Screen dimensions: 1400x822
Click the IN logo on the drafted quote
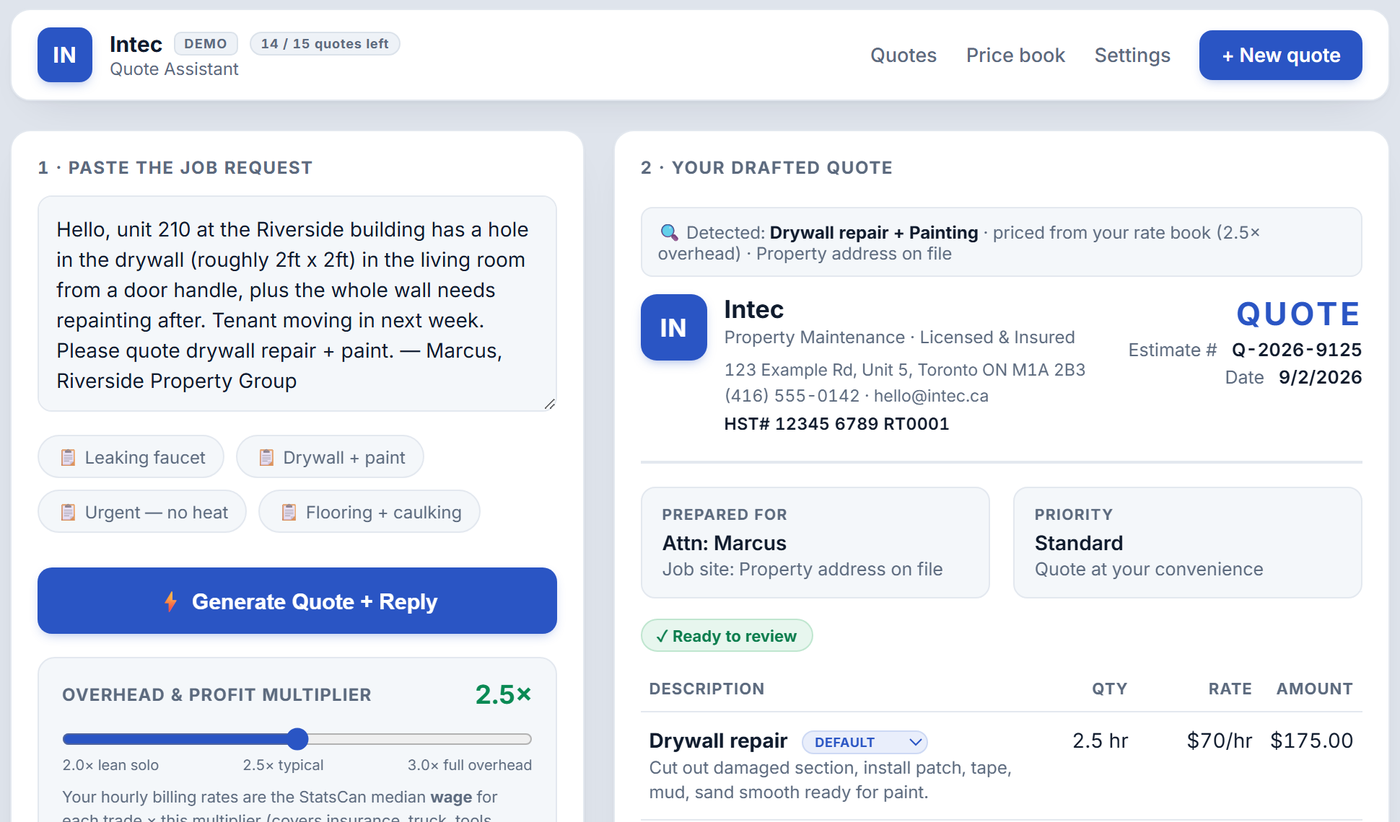pos(673,327)
